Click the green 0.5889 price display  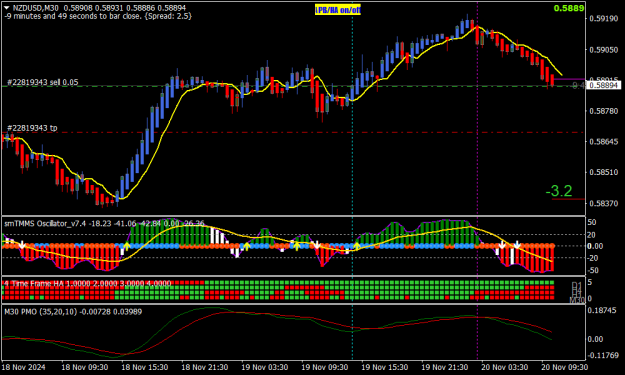569,8
